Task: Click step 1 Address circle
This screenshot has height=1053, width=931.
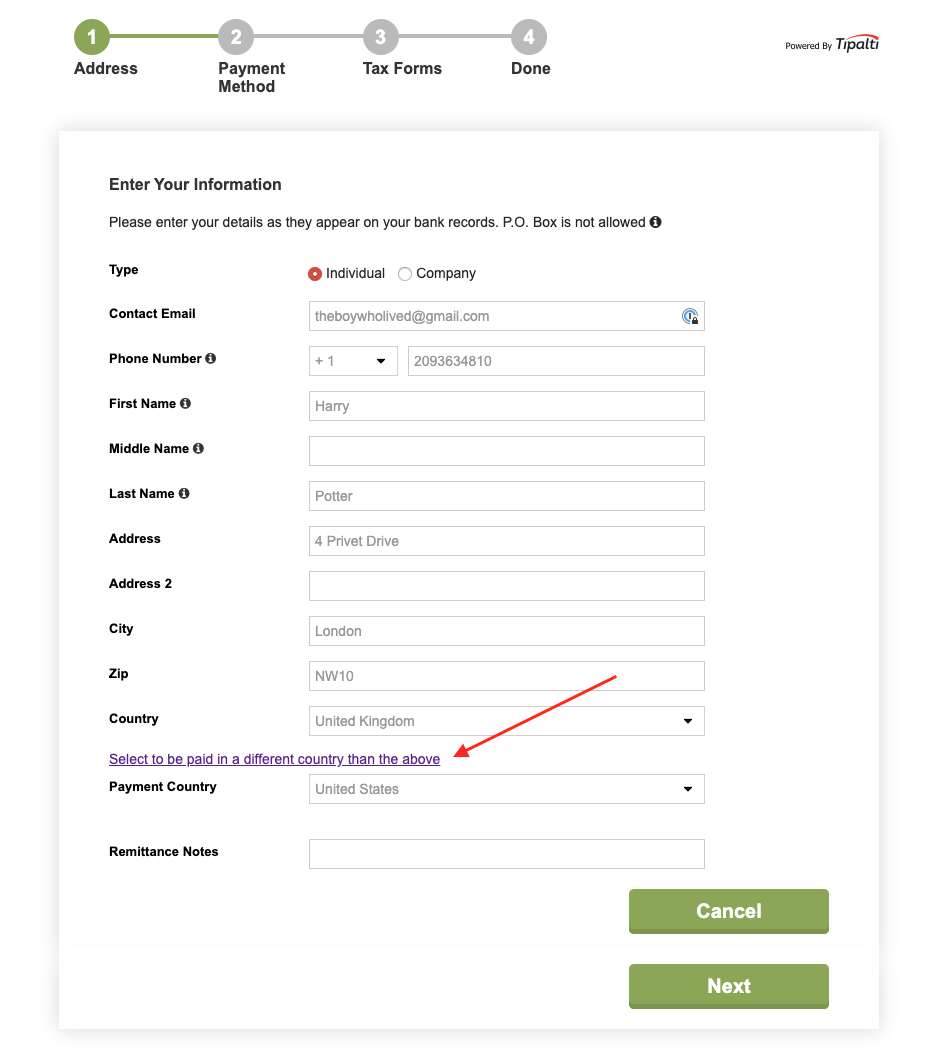Action: pos(92,37)
